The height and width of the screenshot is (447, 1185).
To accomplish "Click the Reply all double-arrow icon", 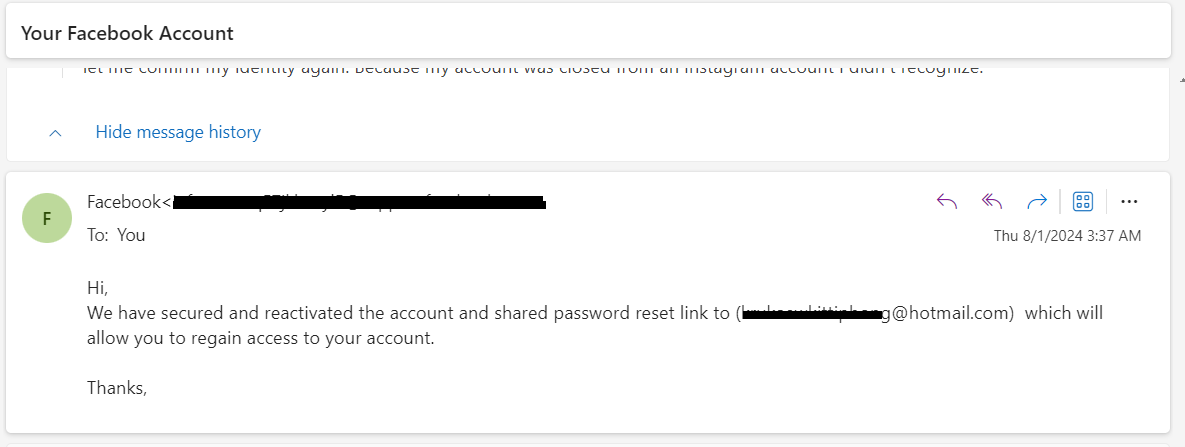I will [992, 202].
